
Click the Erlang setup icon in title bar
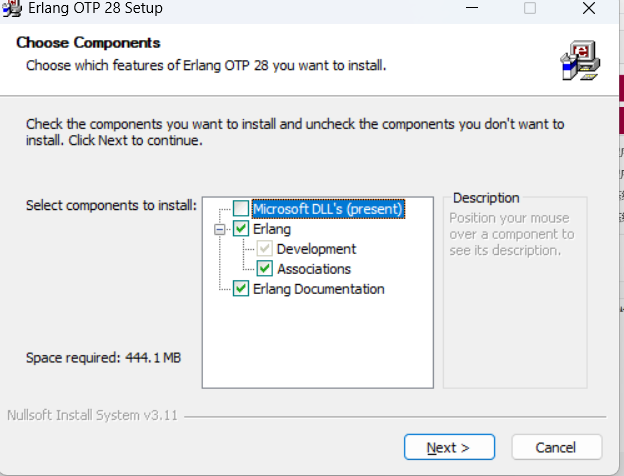[x=12, y=8]
